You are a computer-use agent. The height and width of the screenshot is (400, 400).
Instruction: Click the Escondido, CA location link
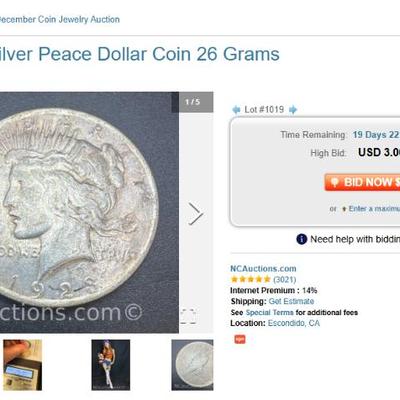coord(294,323)
